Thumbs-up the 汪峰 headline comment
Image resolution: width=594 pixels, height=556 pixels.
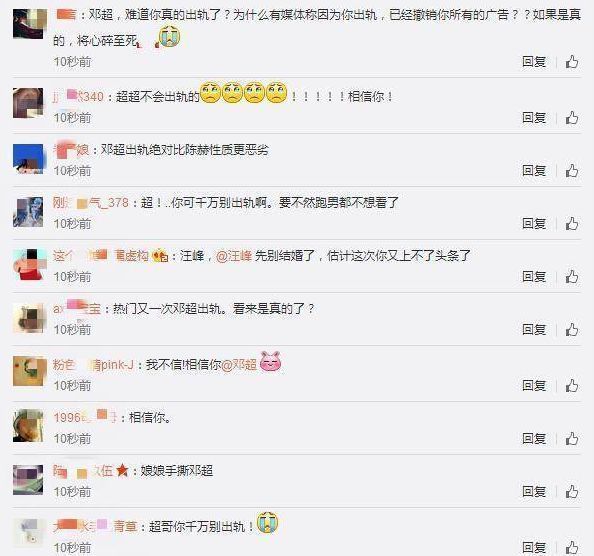(x=572, y=276)
